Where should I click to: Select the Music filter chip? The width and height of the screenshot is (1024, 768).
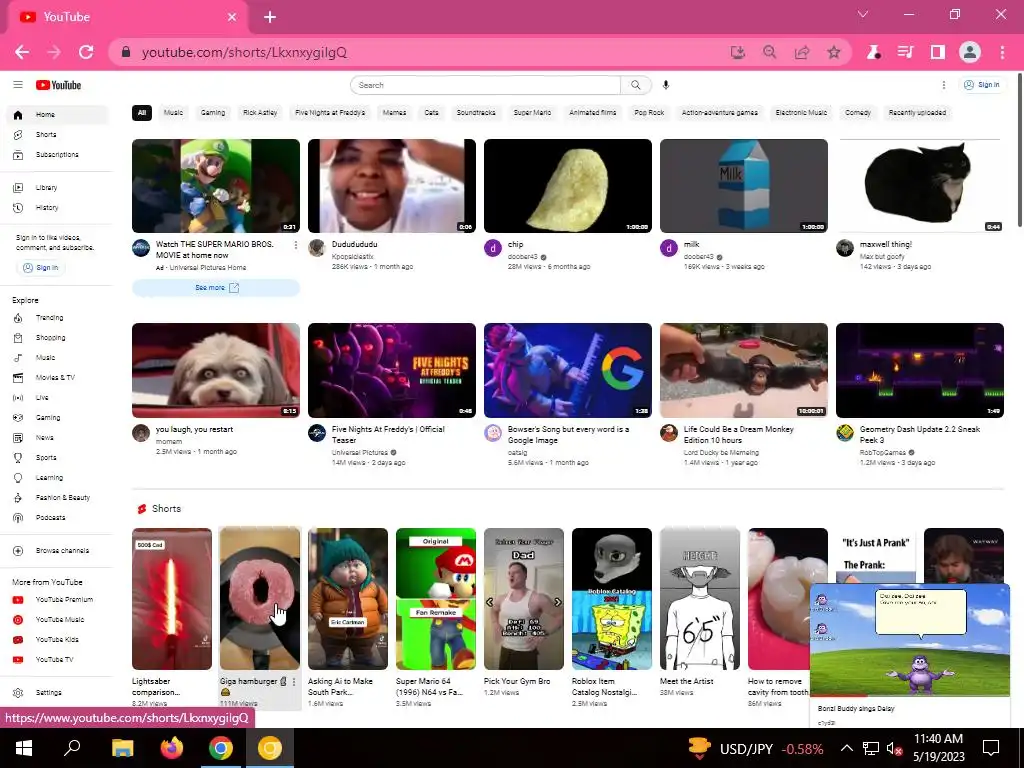coord(173,112)
